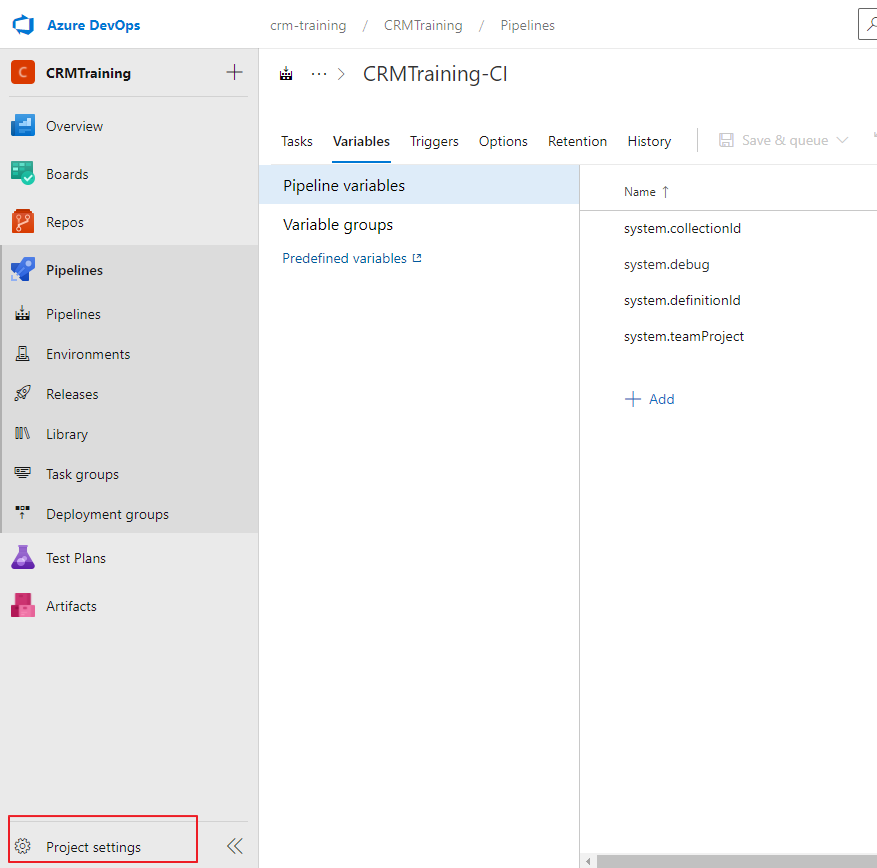The image size is (877, 868).
Task: Open Environments in the Pipelines menu
Action: tap(88, 354)
